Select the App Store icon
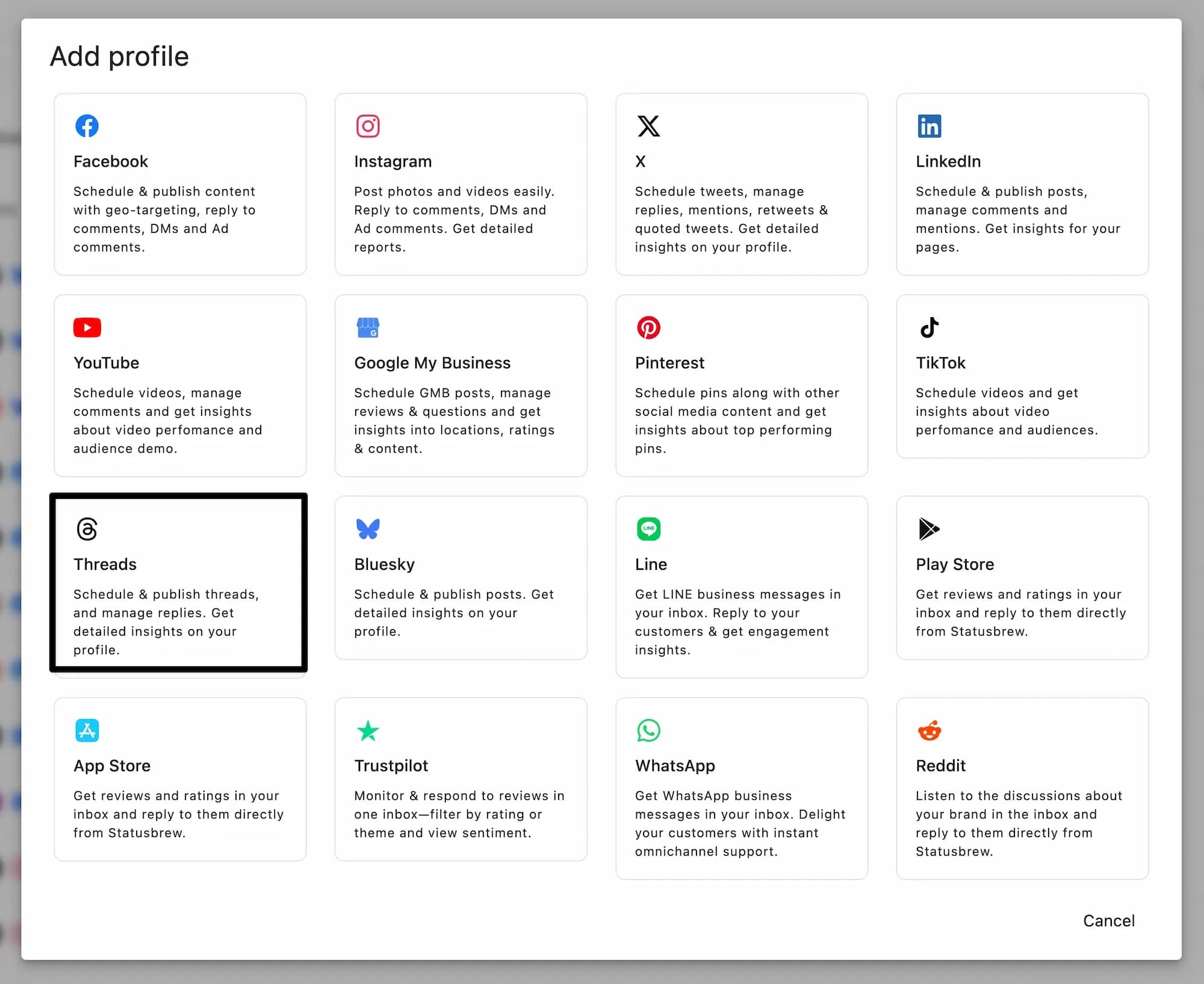Viewport: 1204px width, 984px height. (87, 731)
